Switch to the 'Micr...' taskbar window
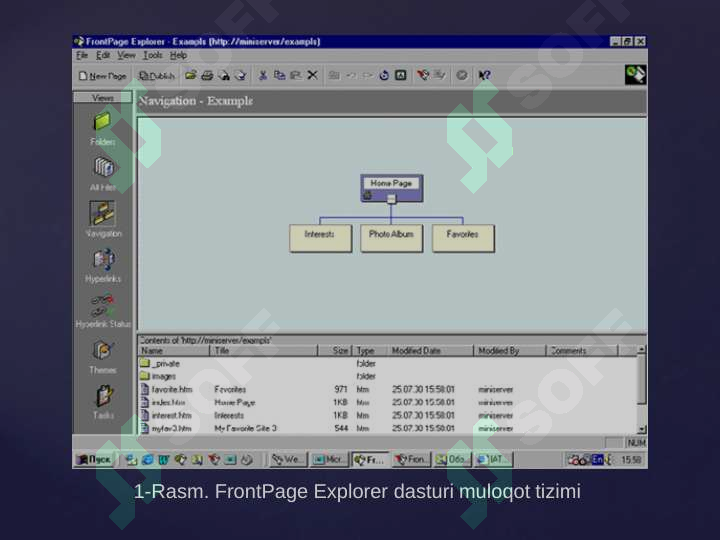Viewport: 720px width, 540px height. [329, 459]
